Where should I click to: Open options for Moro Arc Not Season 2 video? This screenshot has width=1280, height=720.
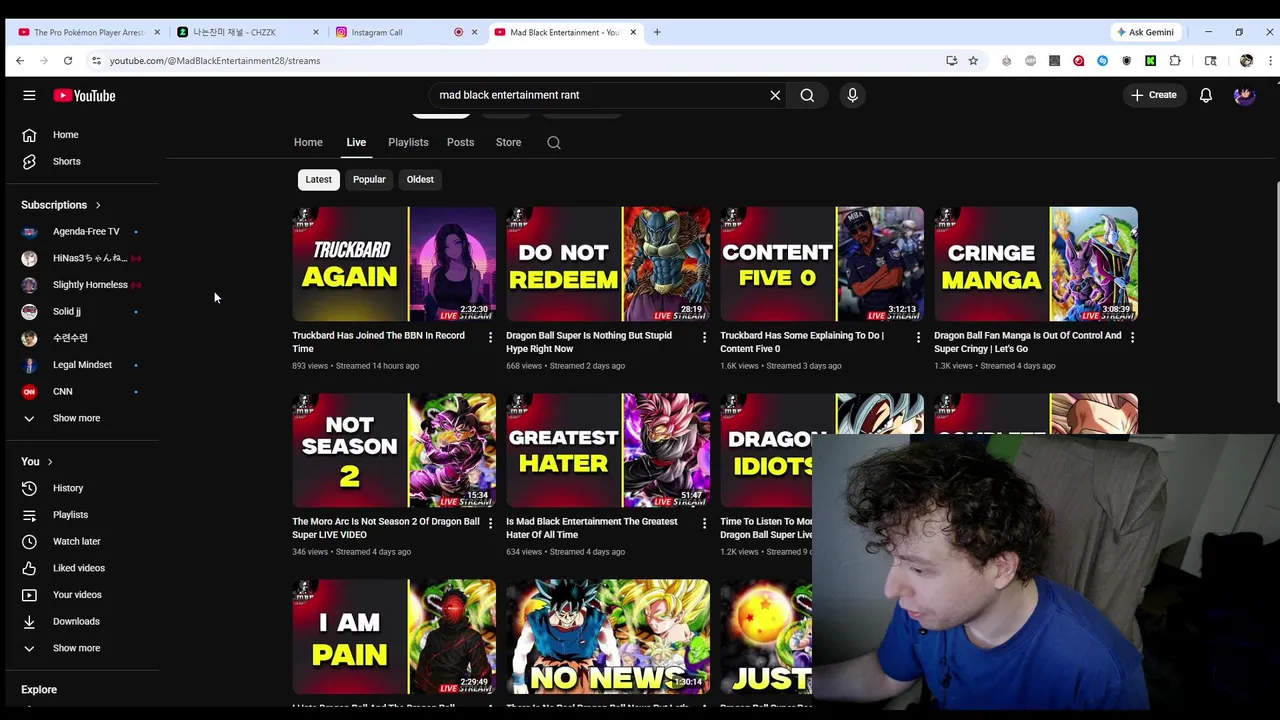tap(490, 523)
